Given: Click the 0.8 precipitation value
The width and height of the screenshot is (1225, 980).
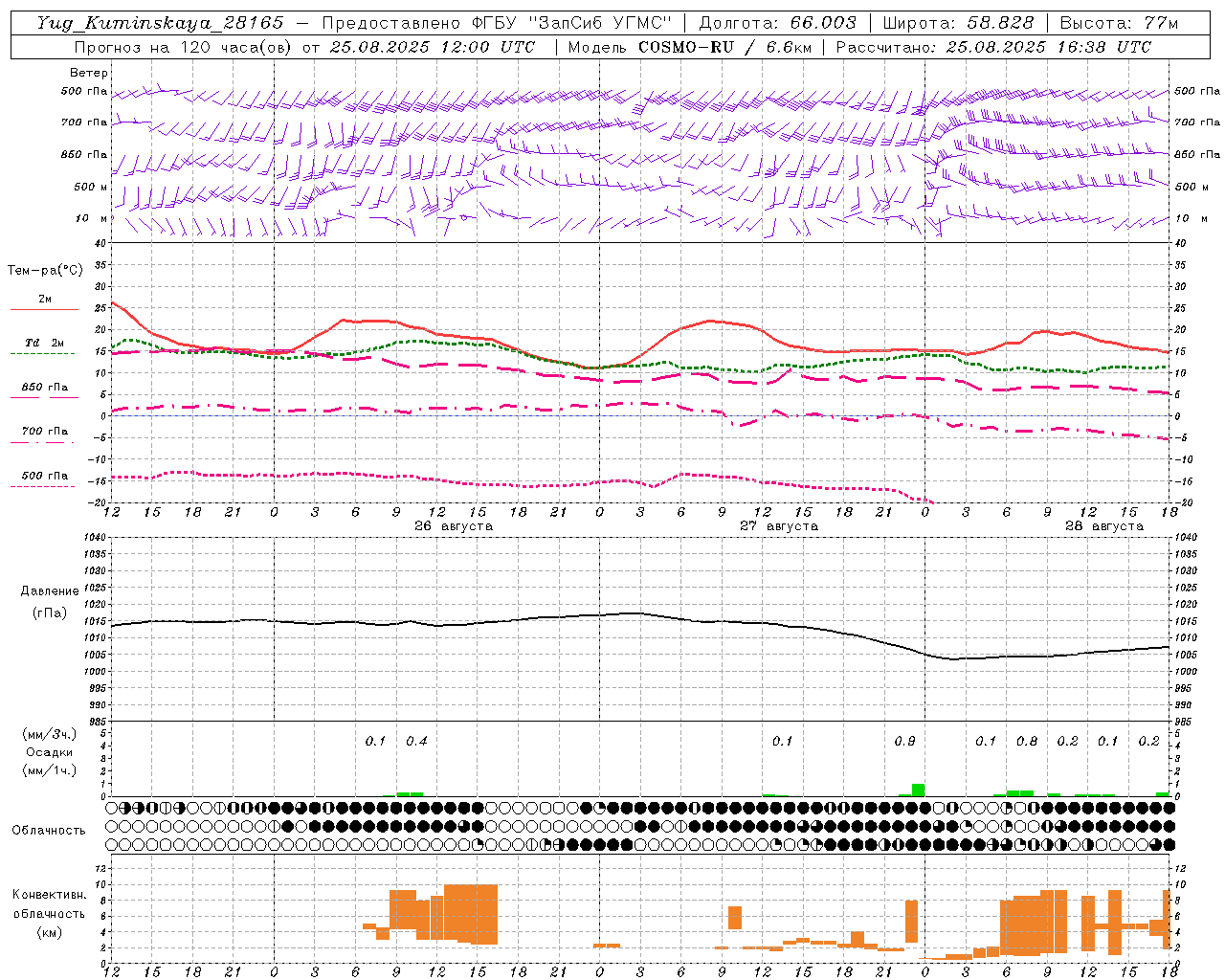Looking at the screenshot, I should coord(1027,742).
